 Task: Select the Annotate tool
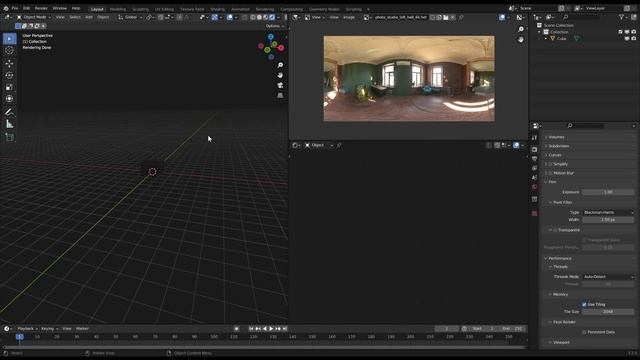coord(9,112)
